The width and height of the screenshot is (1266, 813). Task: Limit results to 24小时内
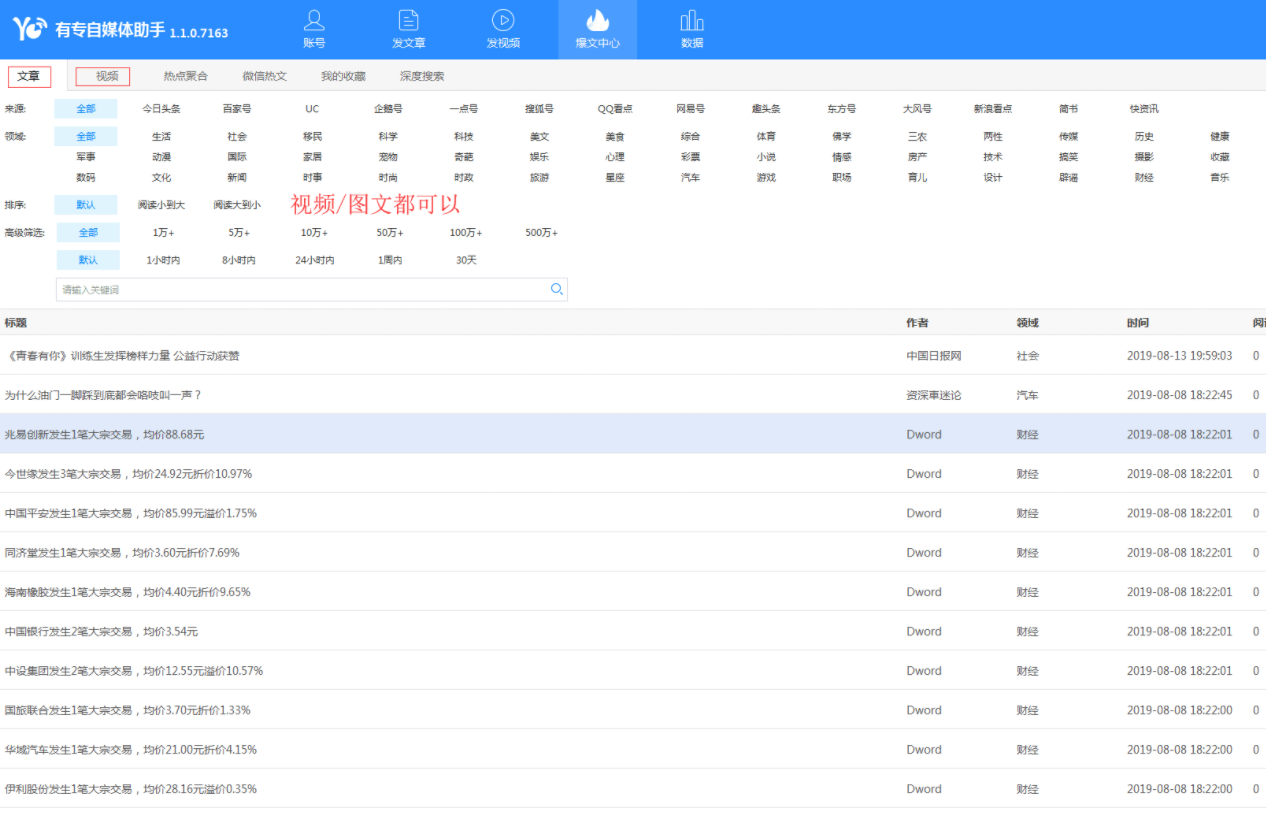click(x=314, y=260)
